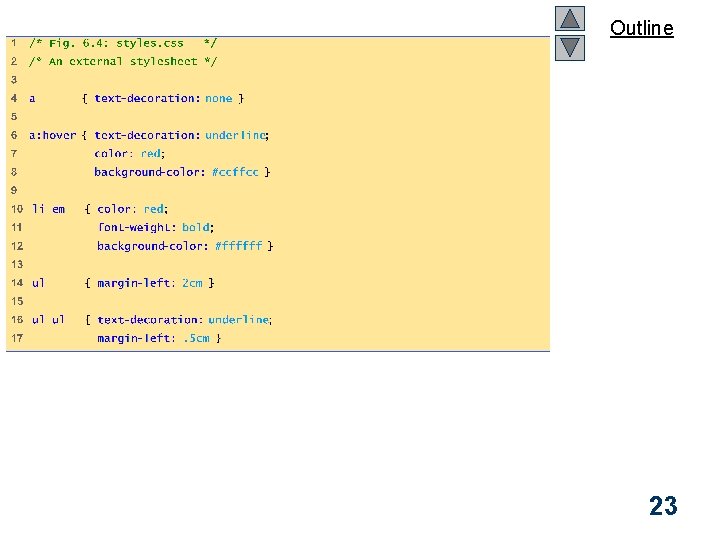Select the comment 'An external stylesheet'
720x540 pixels.
[123, 62]
